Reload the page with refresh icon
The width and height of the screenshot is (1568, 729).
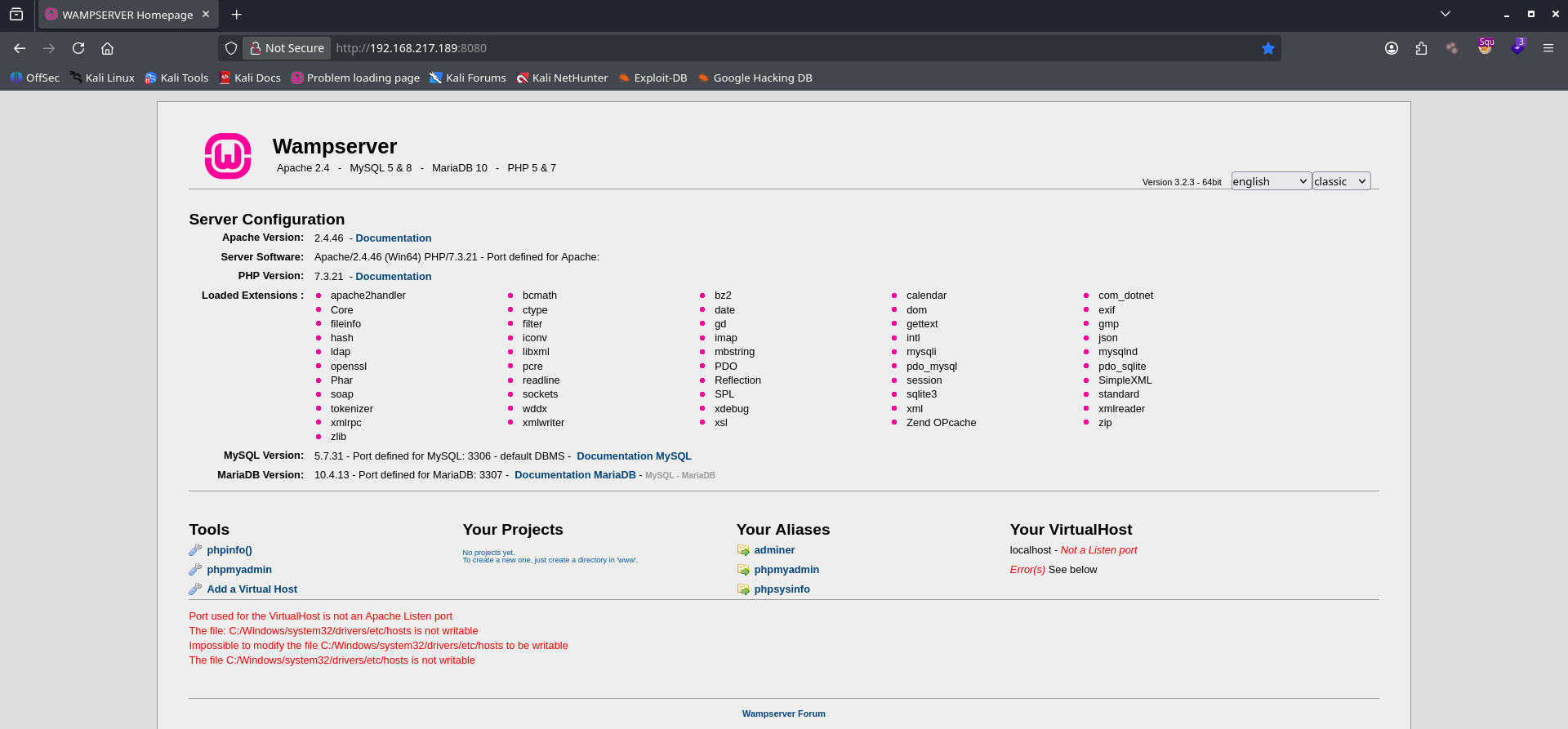coord(78,48)
